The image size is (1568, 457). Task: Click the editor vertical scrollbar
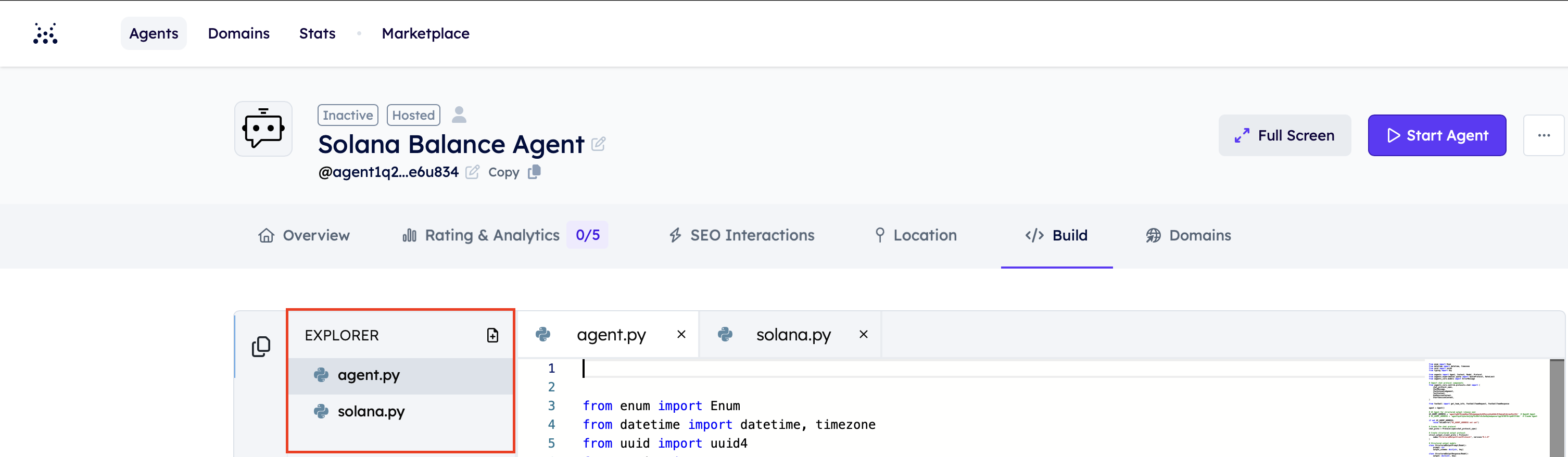(x=1557, y=408)
